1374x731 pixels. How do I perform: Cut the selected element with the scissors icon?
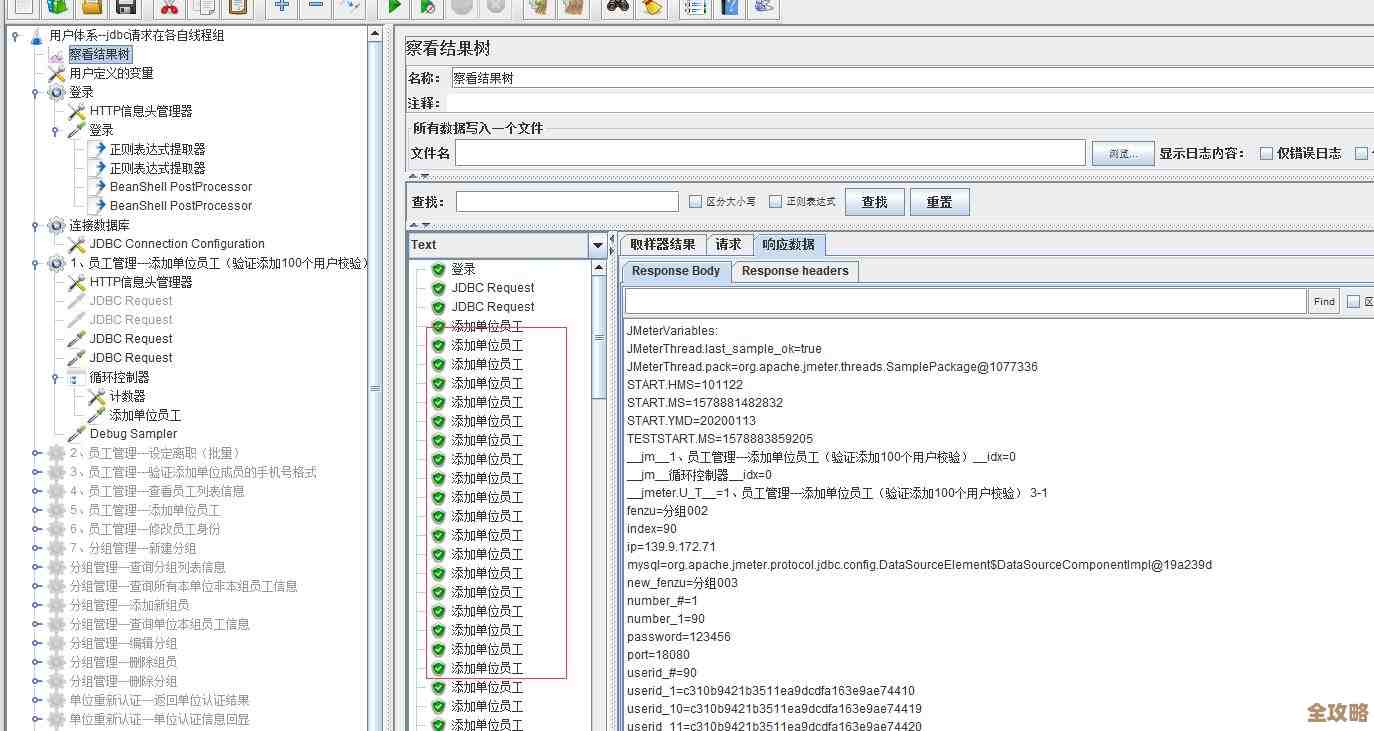tap(168, 7)
